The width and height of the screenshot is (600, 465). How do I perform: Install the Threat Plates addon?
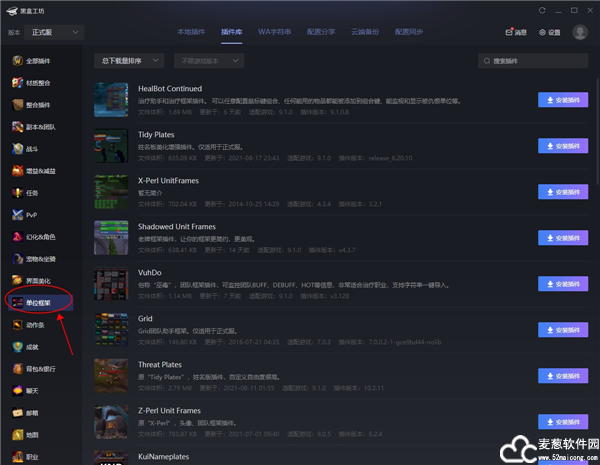pos(563,376)
